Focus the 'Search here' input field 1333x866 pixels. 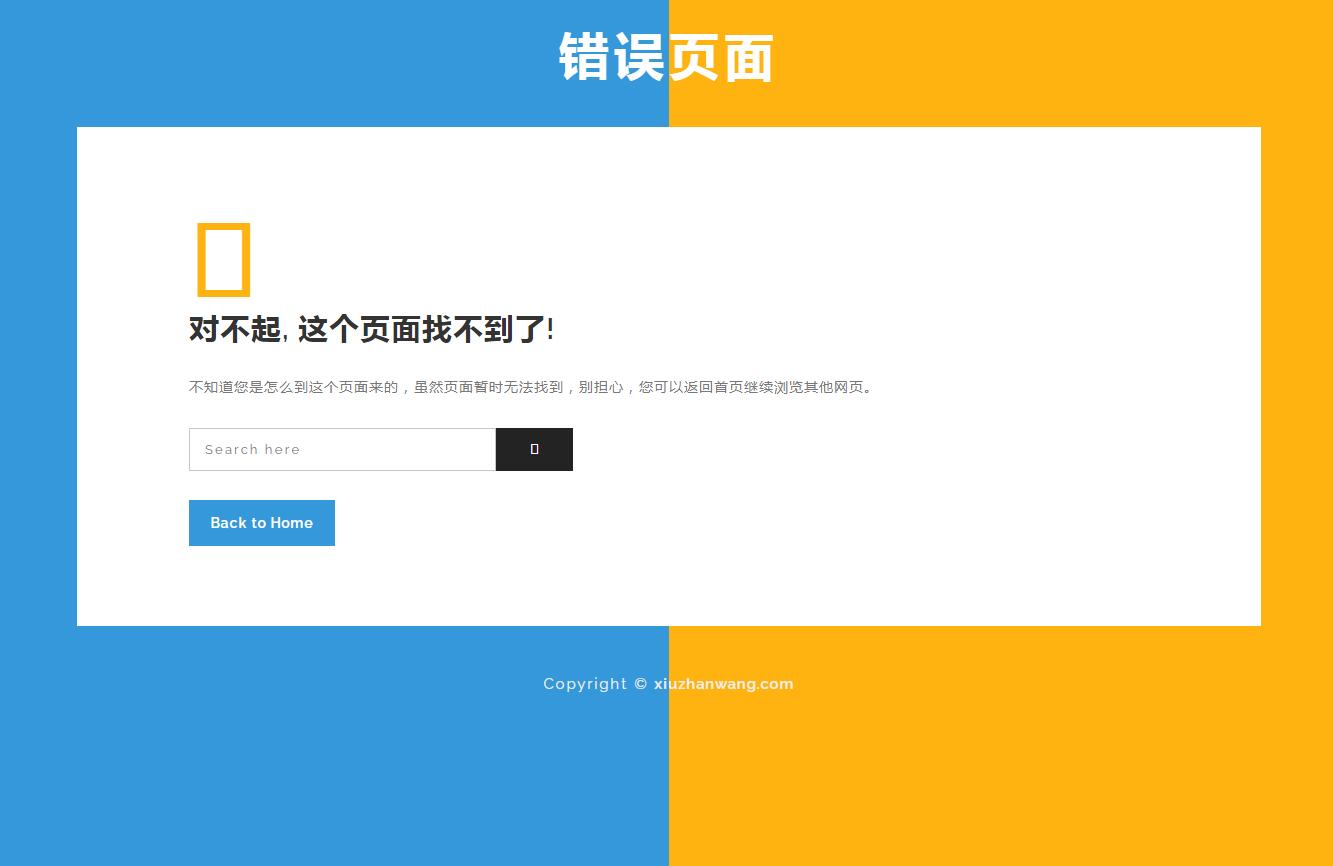(342, 449)
